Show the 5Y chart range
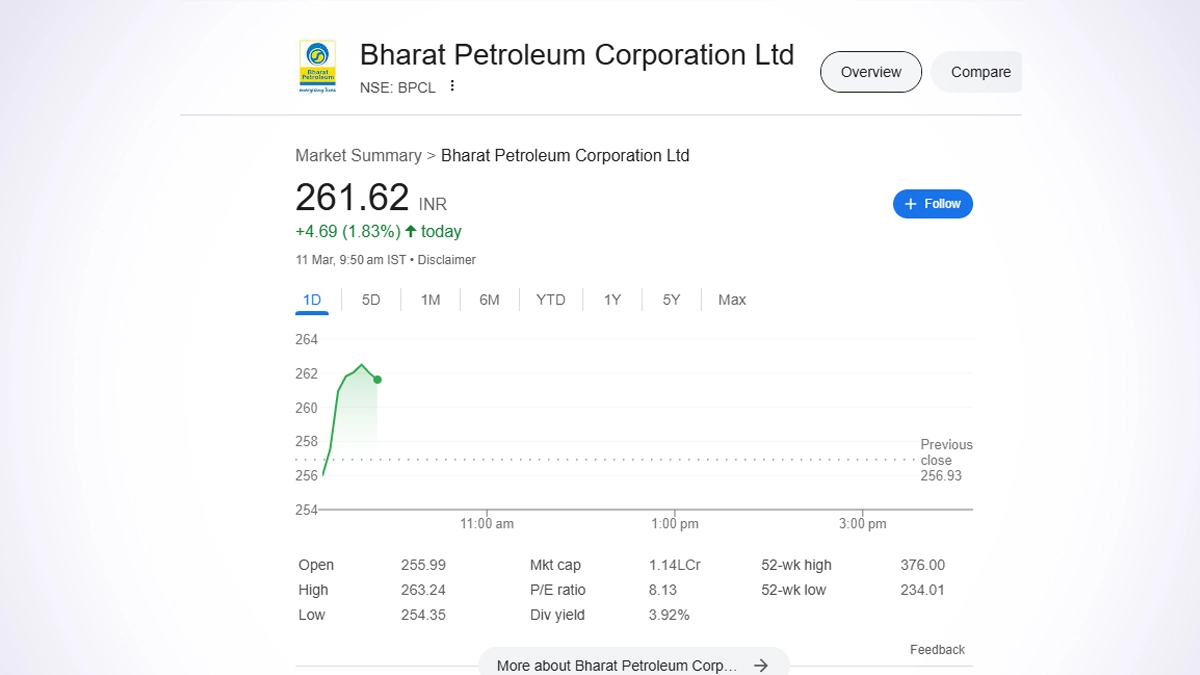The height and width of the screenshot is (675, 1200). [x=671, y=300]
